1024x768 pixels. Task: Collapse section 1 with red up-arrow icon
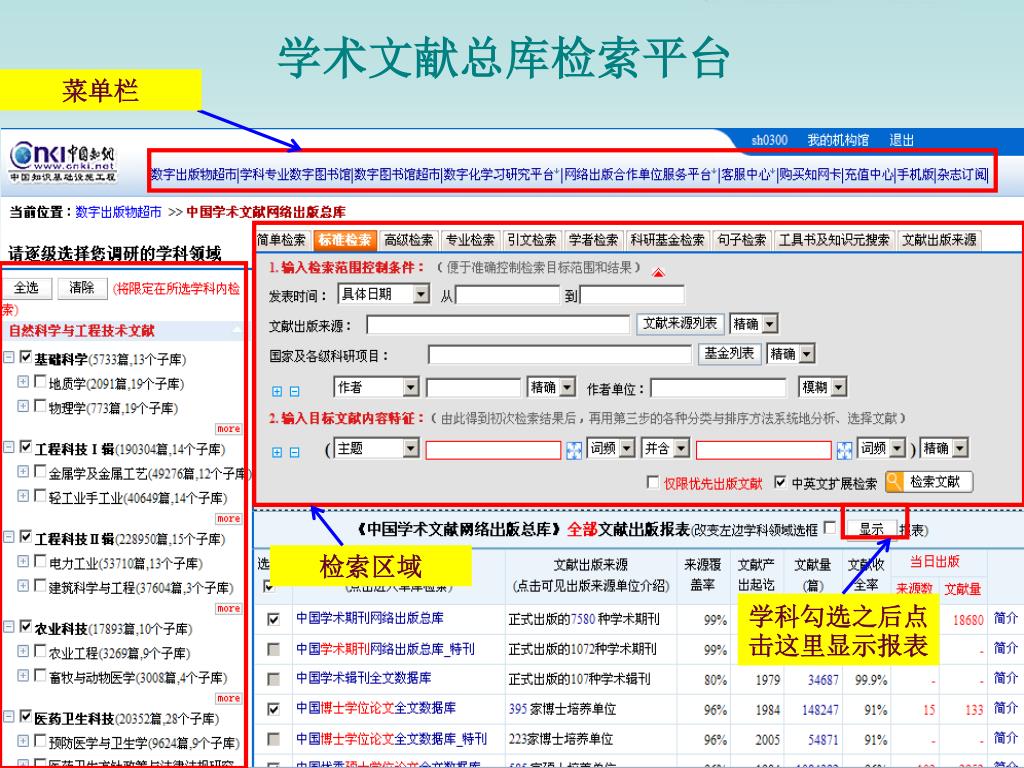click(x=658, y=272)
